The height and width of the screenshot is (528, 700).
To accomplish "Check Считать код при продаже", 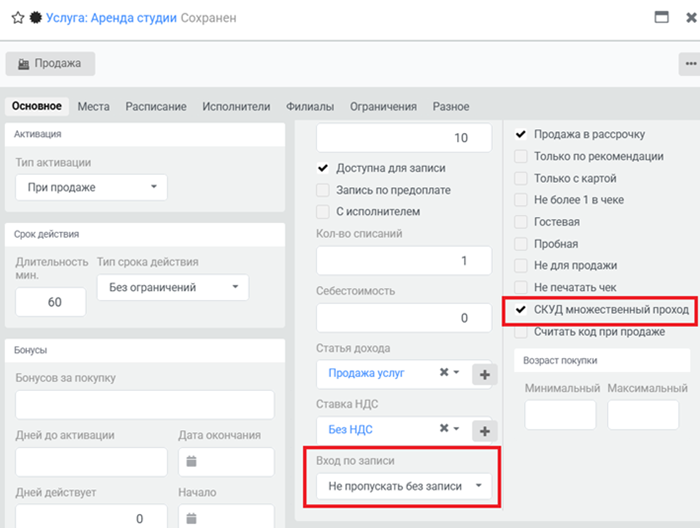I will click(x=521, y=332).
